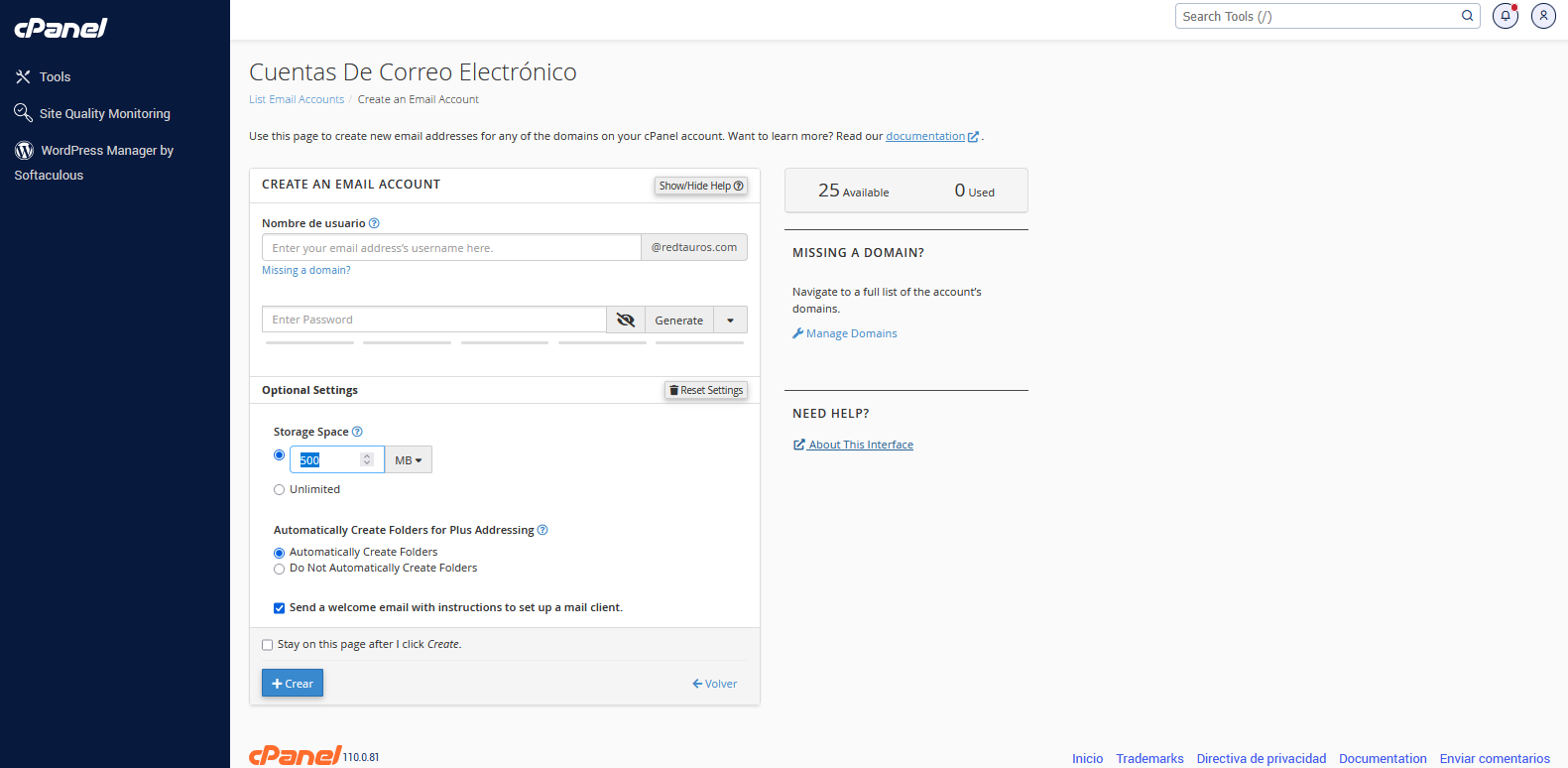Screen dimensions: 1568x768
Task: Open the user account profile icon
Action: point(1543,16)
